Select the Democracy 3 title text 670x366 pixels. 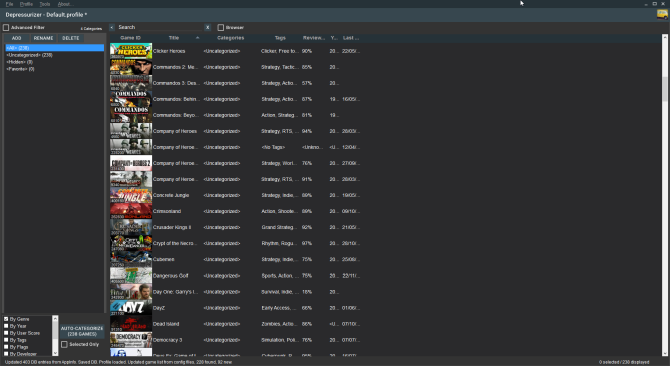168,340
